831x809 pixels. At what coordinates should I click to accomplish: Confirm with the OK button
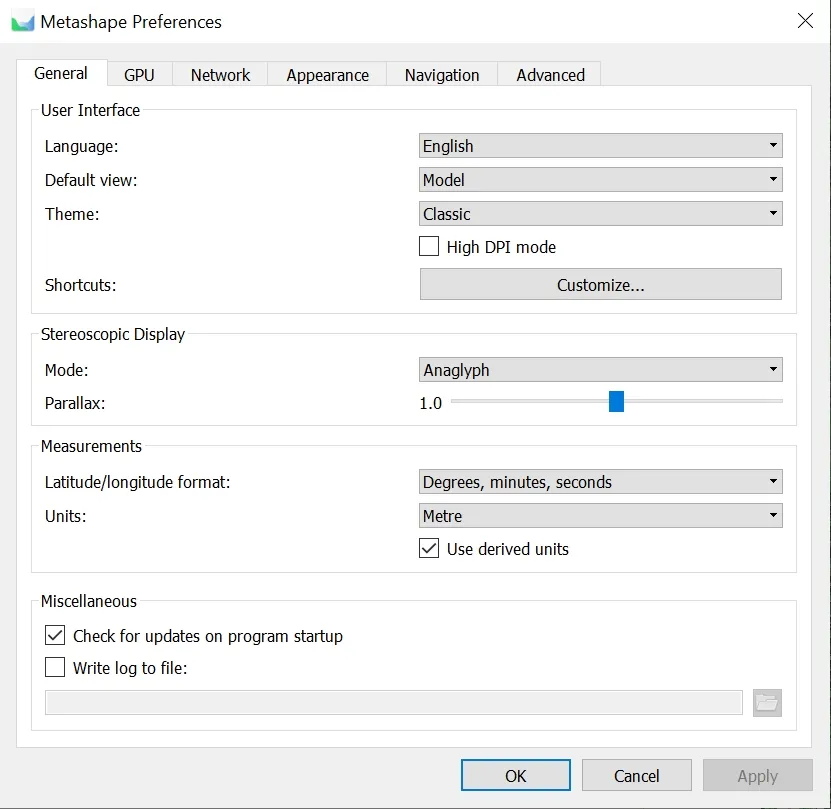[516, 776]
